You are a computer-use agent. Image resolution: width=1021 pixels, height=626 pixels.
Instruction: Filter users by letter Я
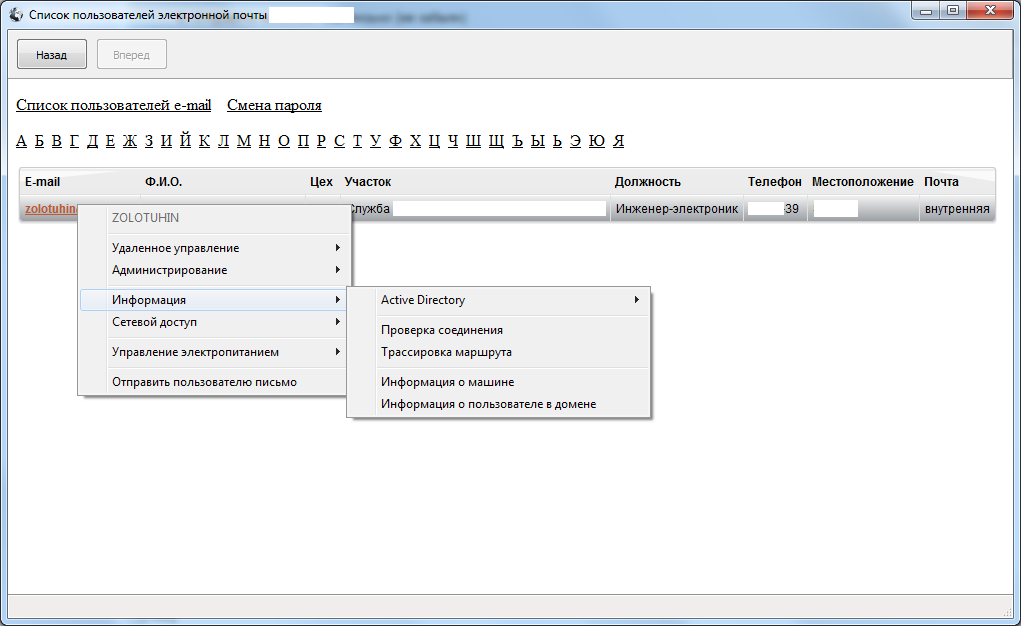pos(619,141)
